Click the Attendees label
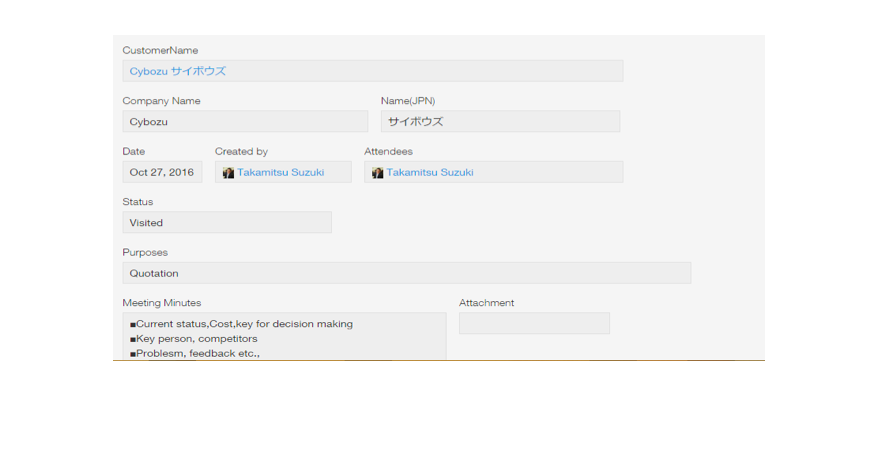Screen dimensions: 879x450 (388, 151)
